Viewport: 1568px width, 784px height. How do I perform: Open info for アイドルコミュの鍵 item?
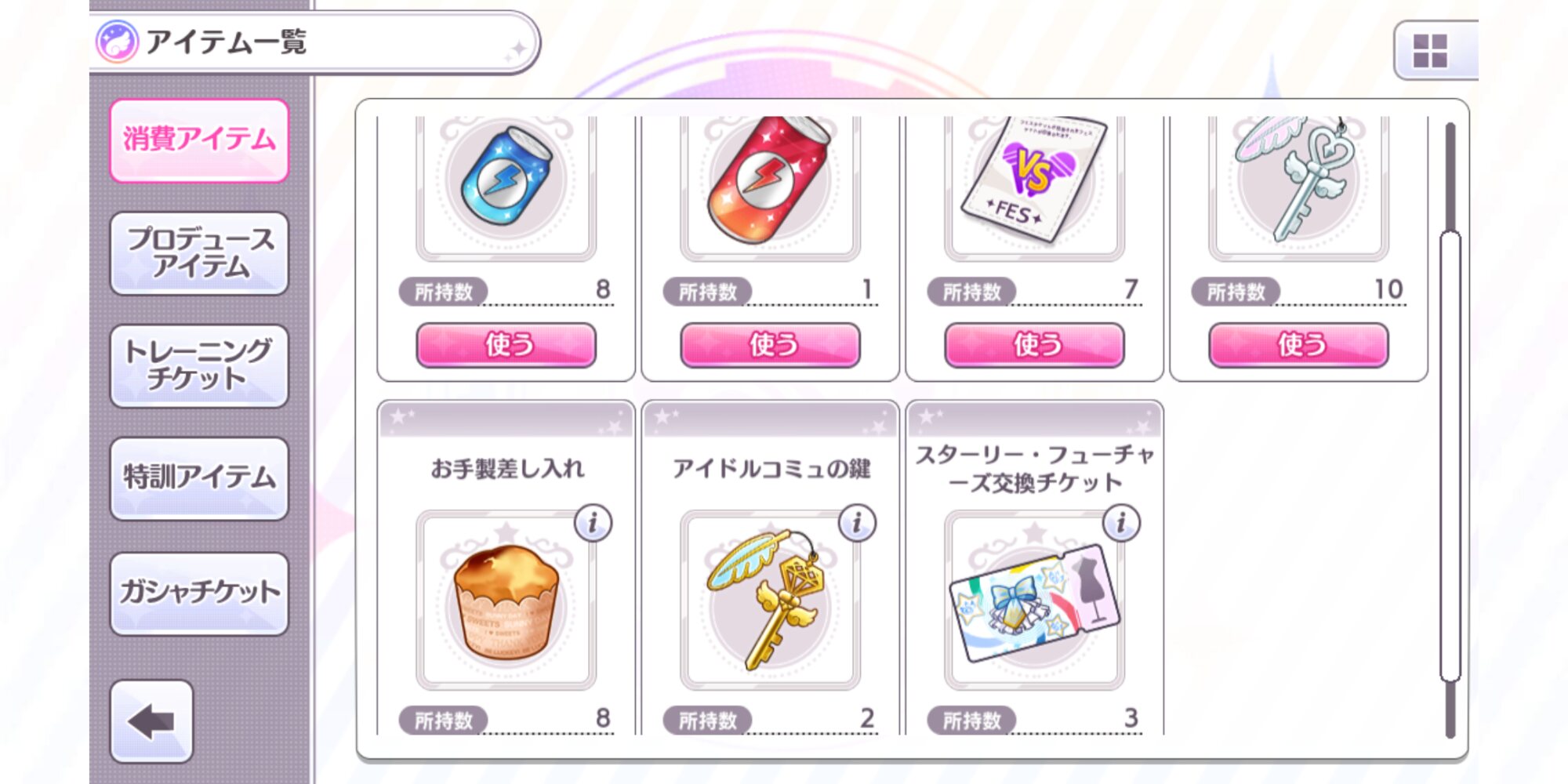(857, 523)
